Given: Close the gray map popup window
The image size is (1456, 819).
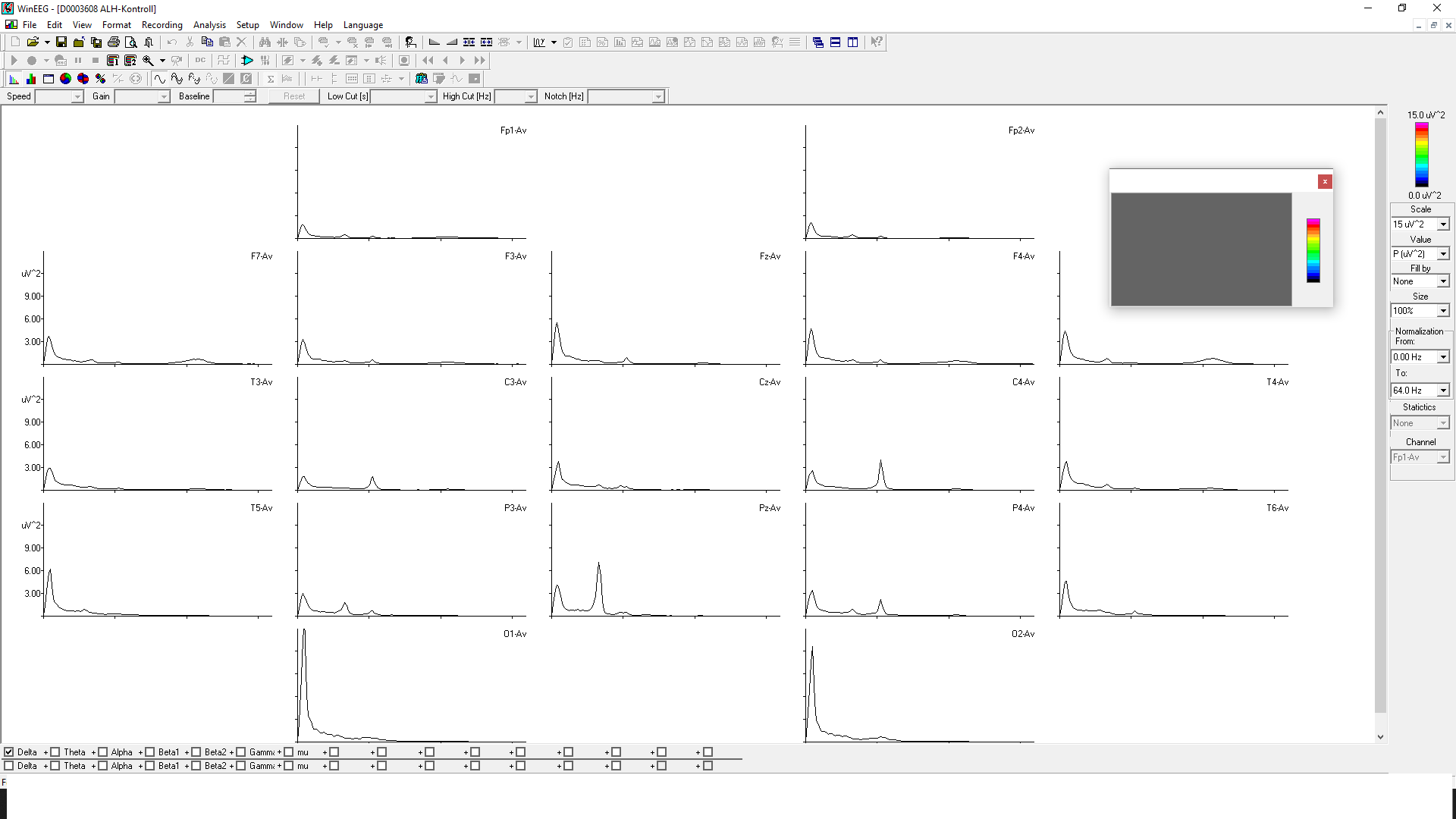Looking at the screenshot, I should click(x=1325, y=181).
